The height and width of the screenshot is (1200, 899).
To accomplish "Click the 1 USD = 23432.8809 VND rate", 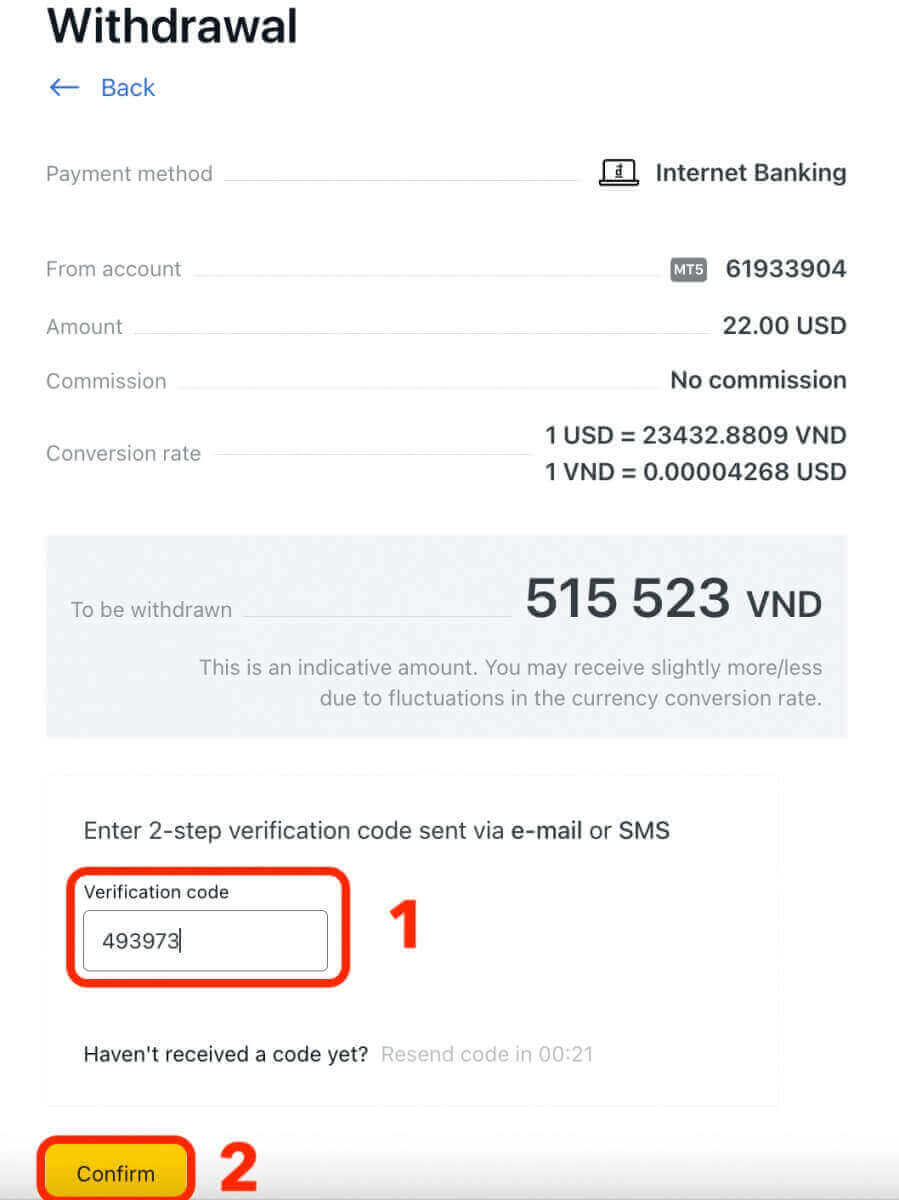I will (695, 436).
